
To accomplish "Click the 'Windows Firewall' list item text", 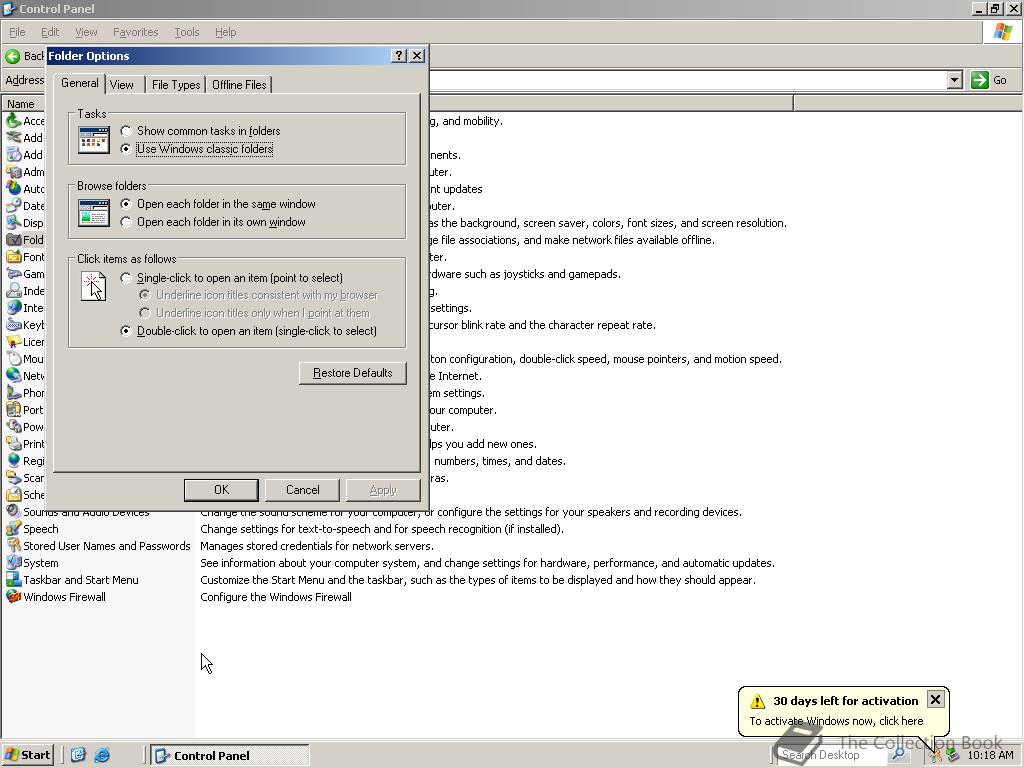I will (65, 597).
